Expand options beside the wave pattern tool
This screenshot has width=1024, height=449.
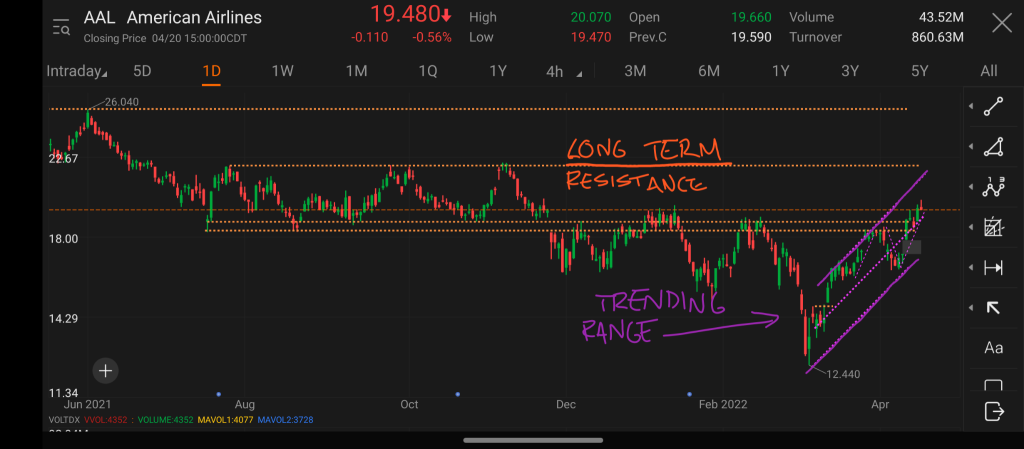click(x=971, y=187)
